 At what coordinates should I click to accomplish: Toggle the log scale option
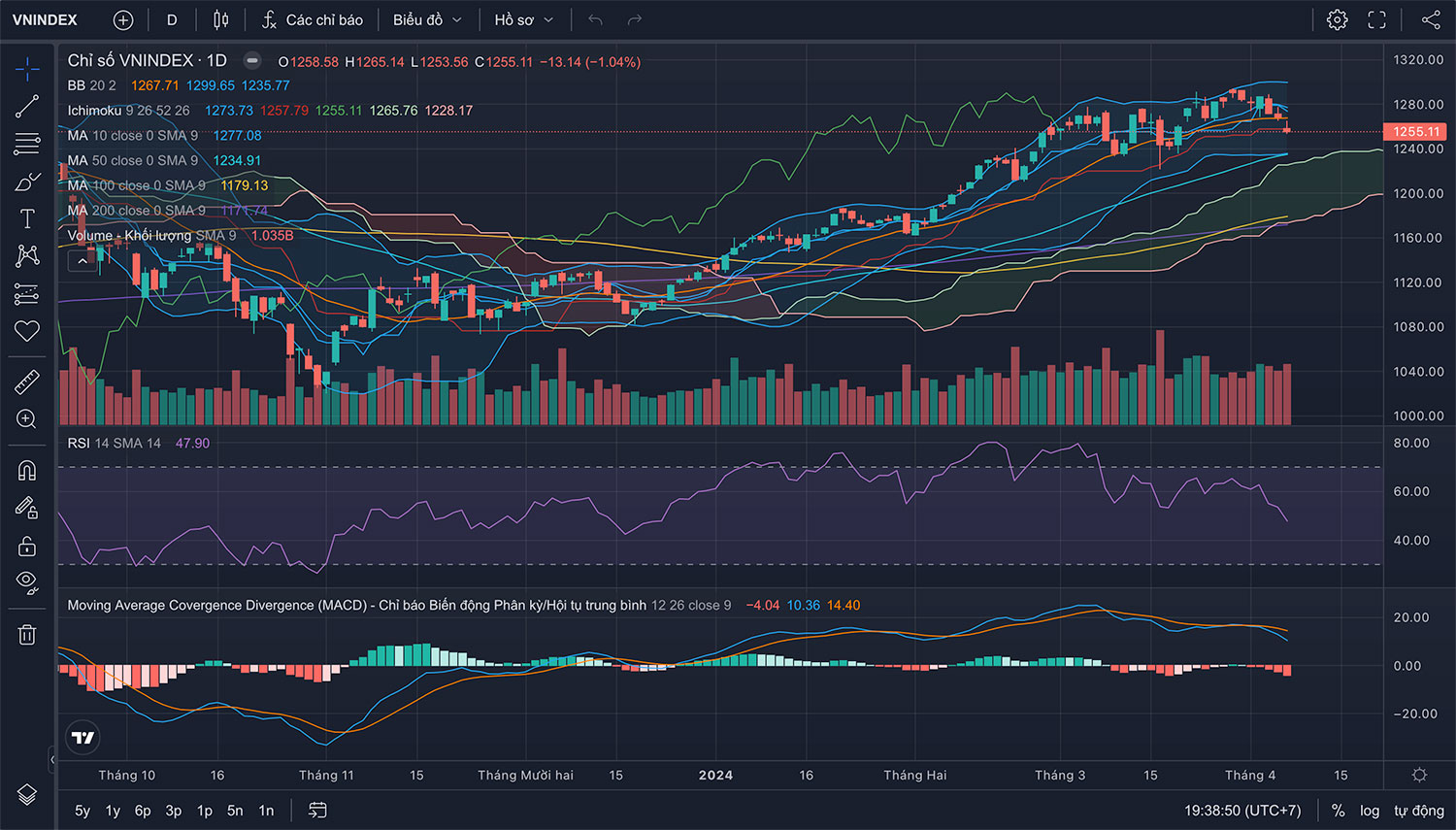click(x=1369, y=811)
